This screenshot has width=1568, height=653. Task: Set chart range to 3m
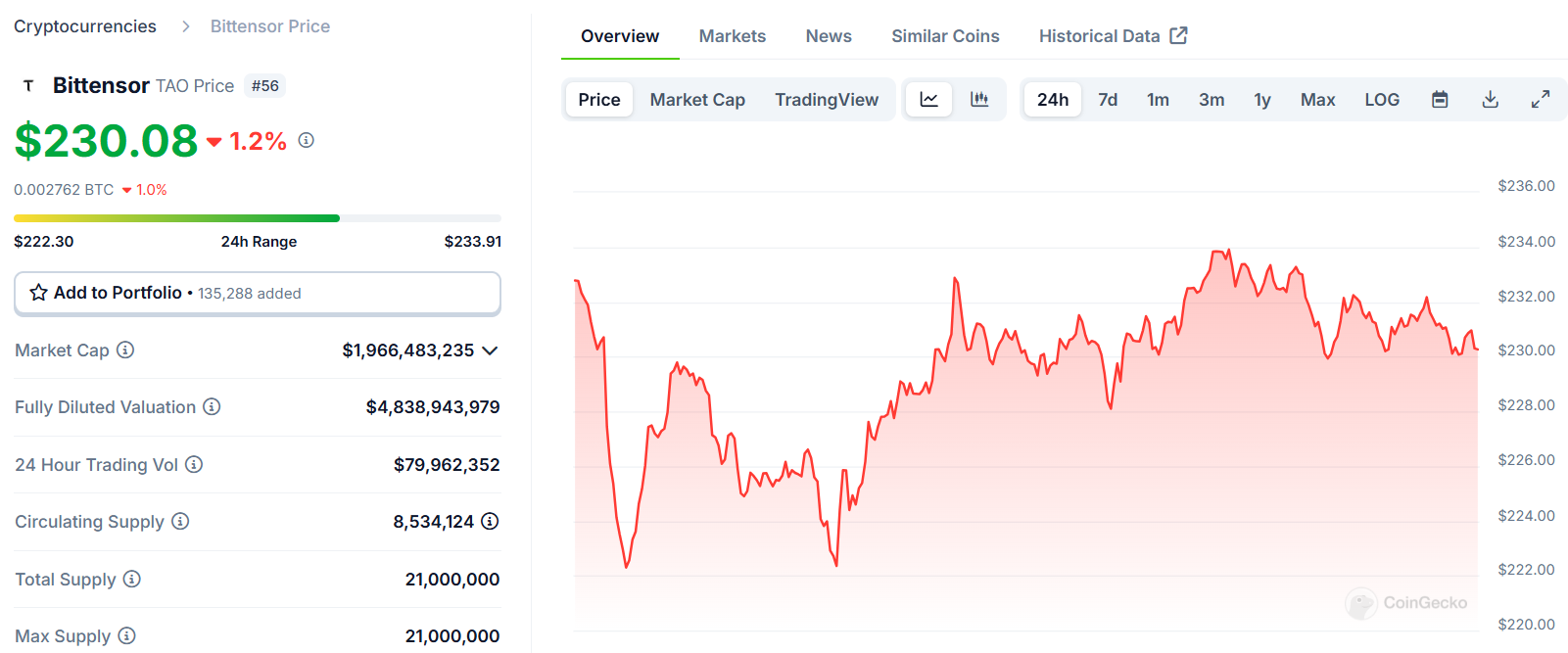coord(1212,99)
